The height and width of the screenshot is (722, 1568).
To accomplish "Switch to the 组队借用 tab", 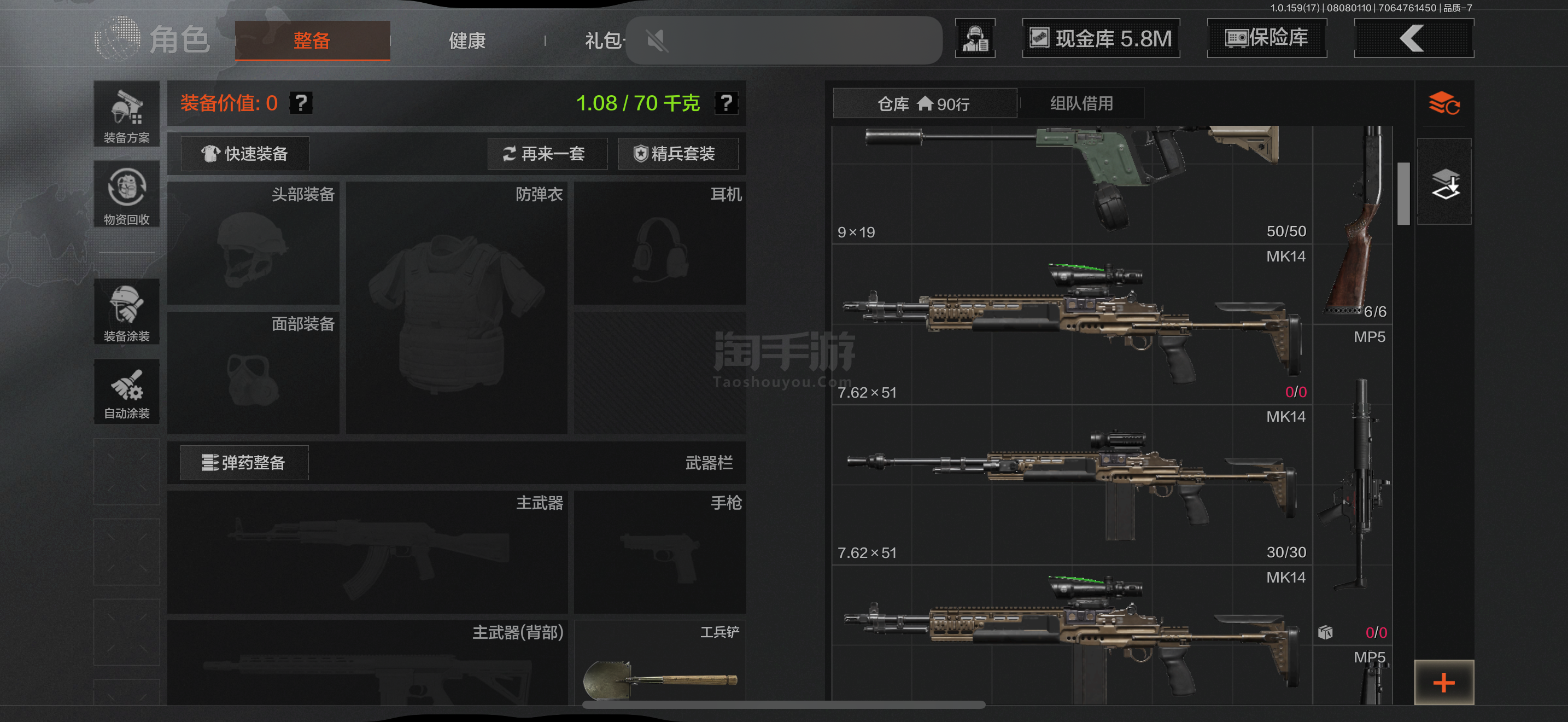I will pos(1081,103).
